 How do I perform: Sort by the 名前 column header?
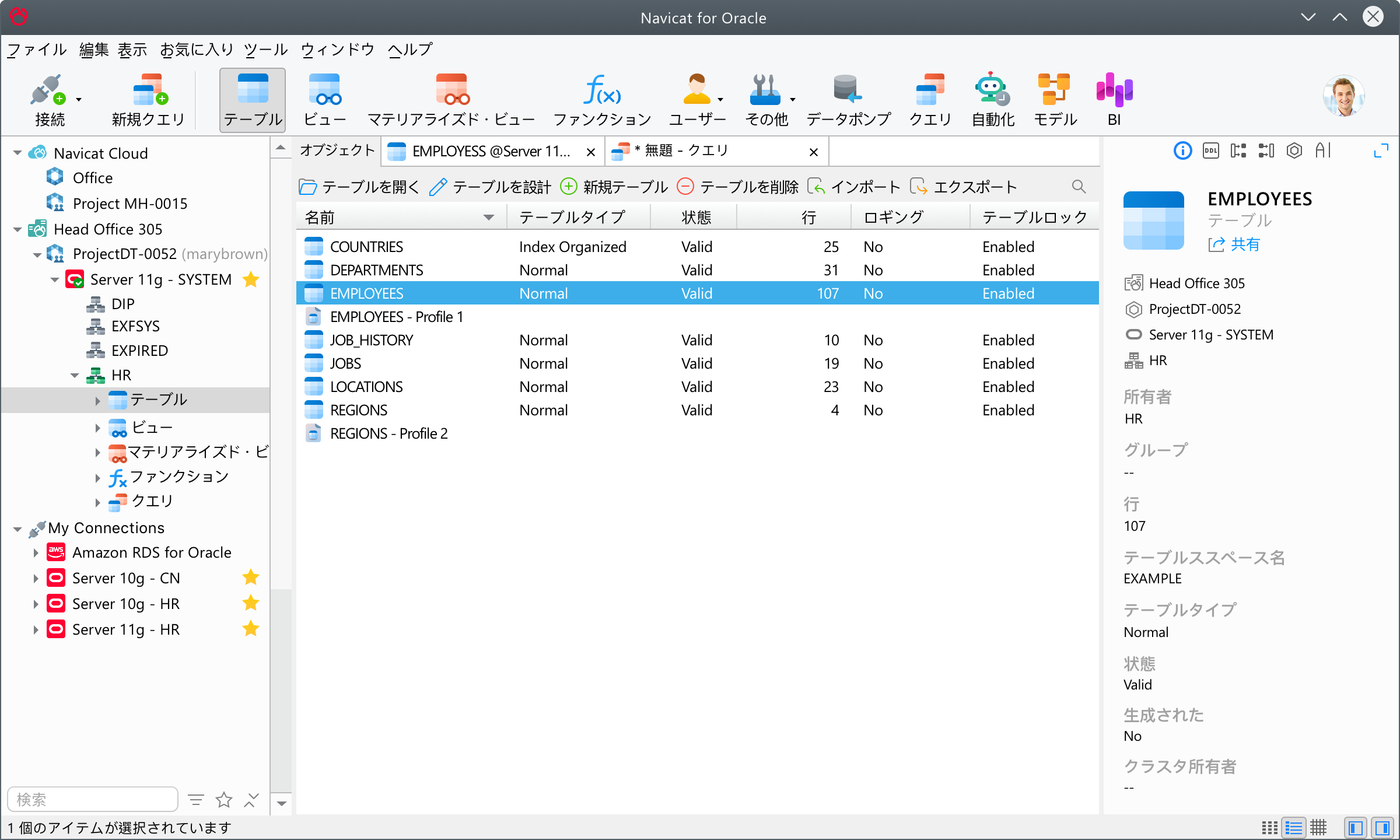pyautogui.click(x=400, y=218)
